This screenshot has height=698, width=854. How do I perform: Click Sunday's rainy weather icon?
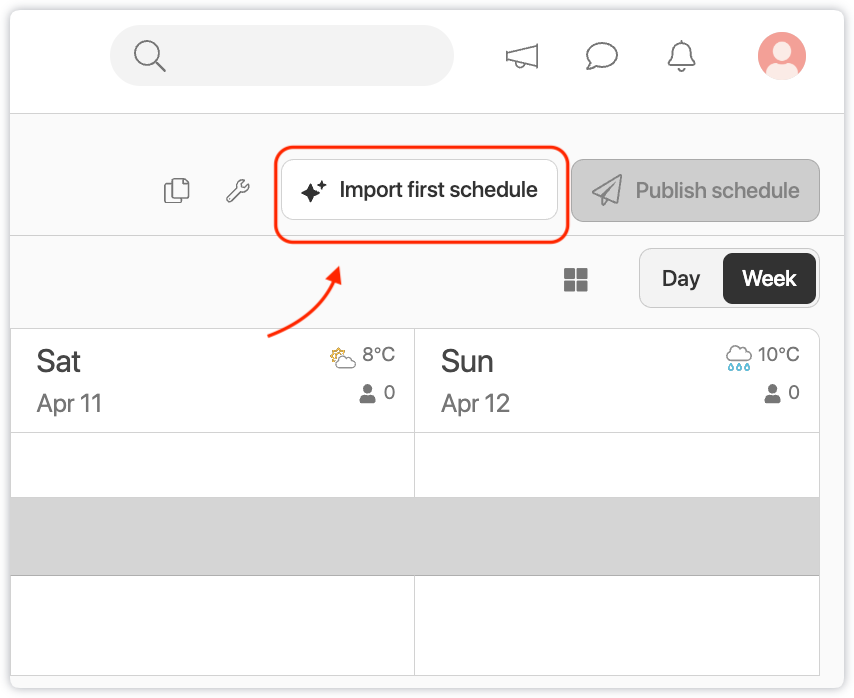739,357
